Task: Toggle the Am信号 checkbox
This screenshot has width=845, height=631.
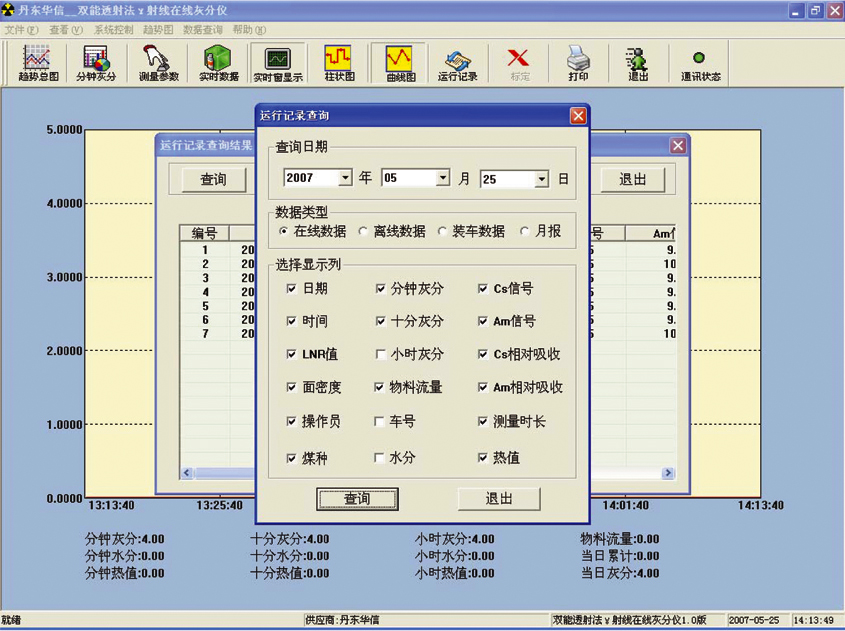Action: pos(483,322)
